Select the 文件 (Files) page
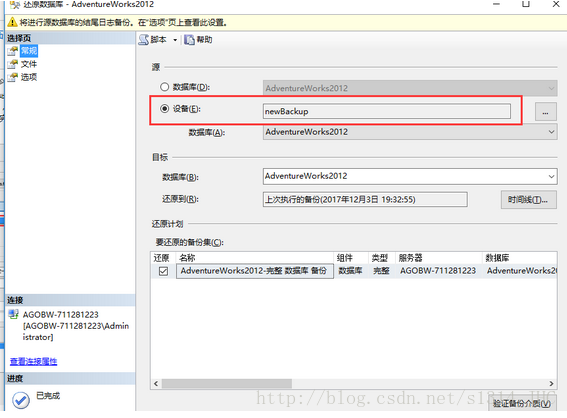Screen dimensions: 567x418 (x=29, y=64)
